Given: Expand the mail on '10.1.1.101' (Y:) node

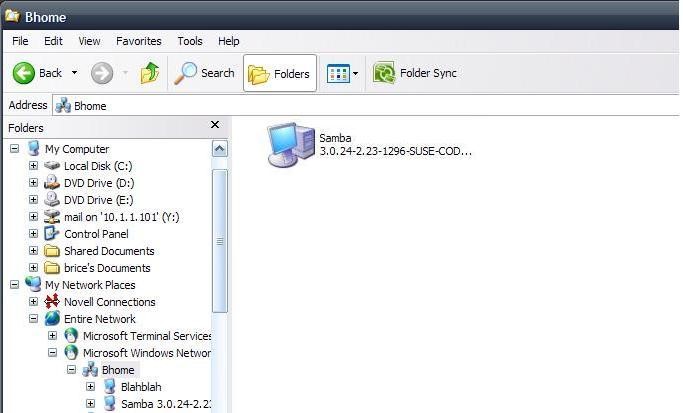Looking at the screenshot, I should pyautogui.click(x=33, y=217).
